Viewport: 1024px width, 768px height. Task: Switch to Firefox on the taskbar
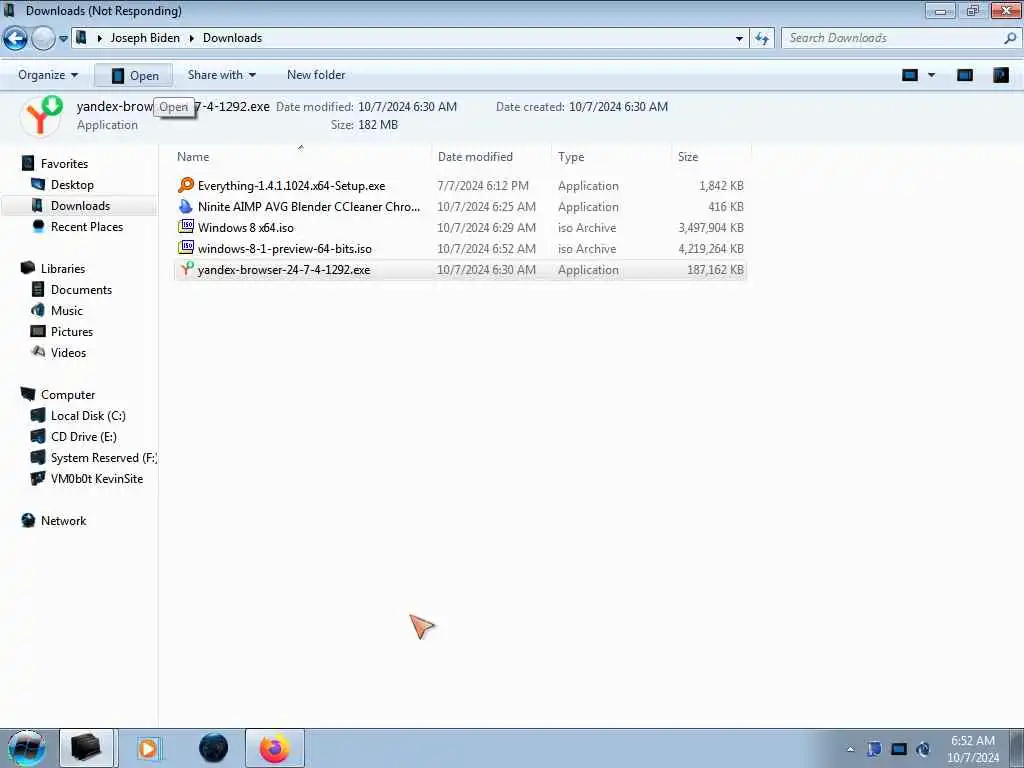[275, 748]
